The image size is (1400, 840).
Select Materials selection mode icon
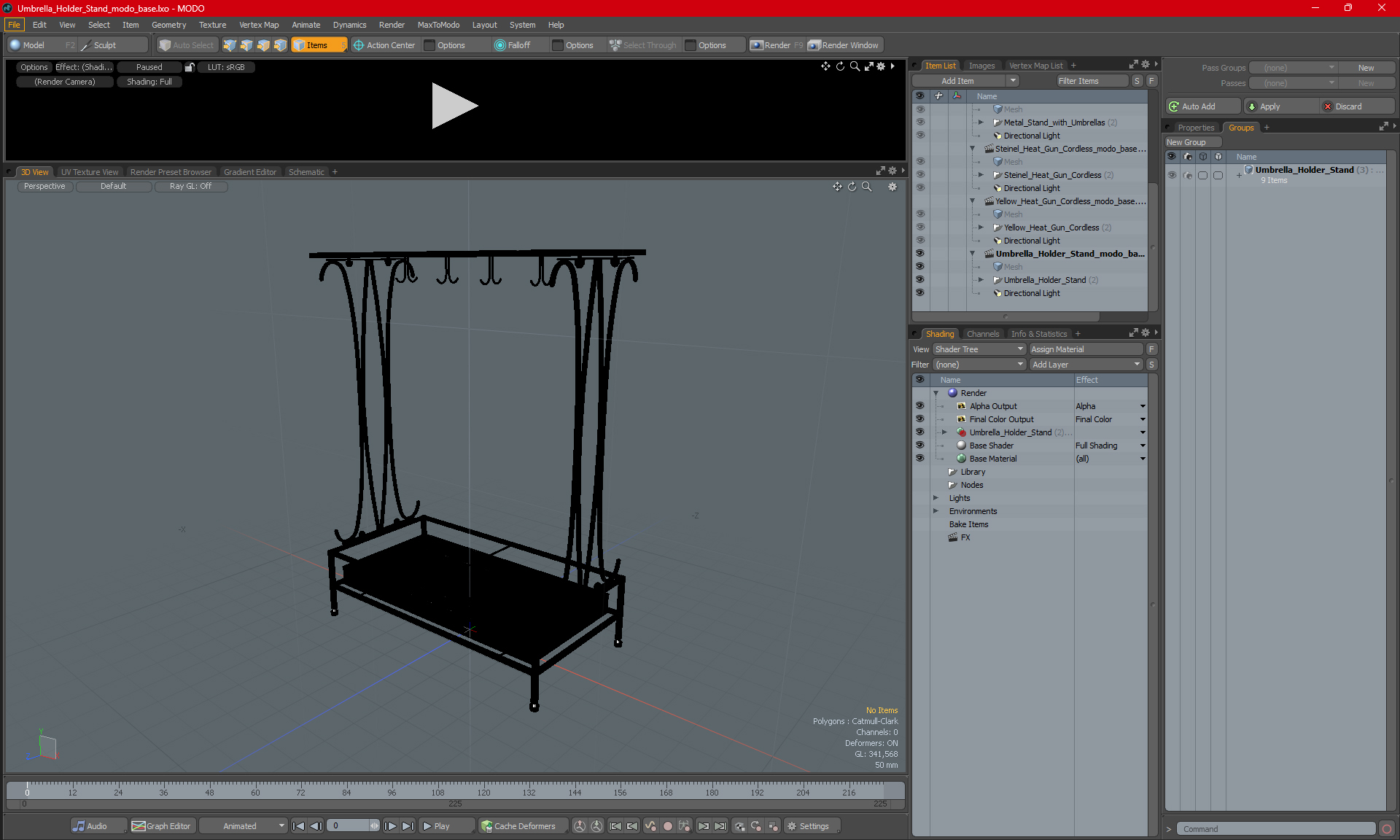click(280, 45)
